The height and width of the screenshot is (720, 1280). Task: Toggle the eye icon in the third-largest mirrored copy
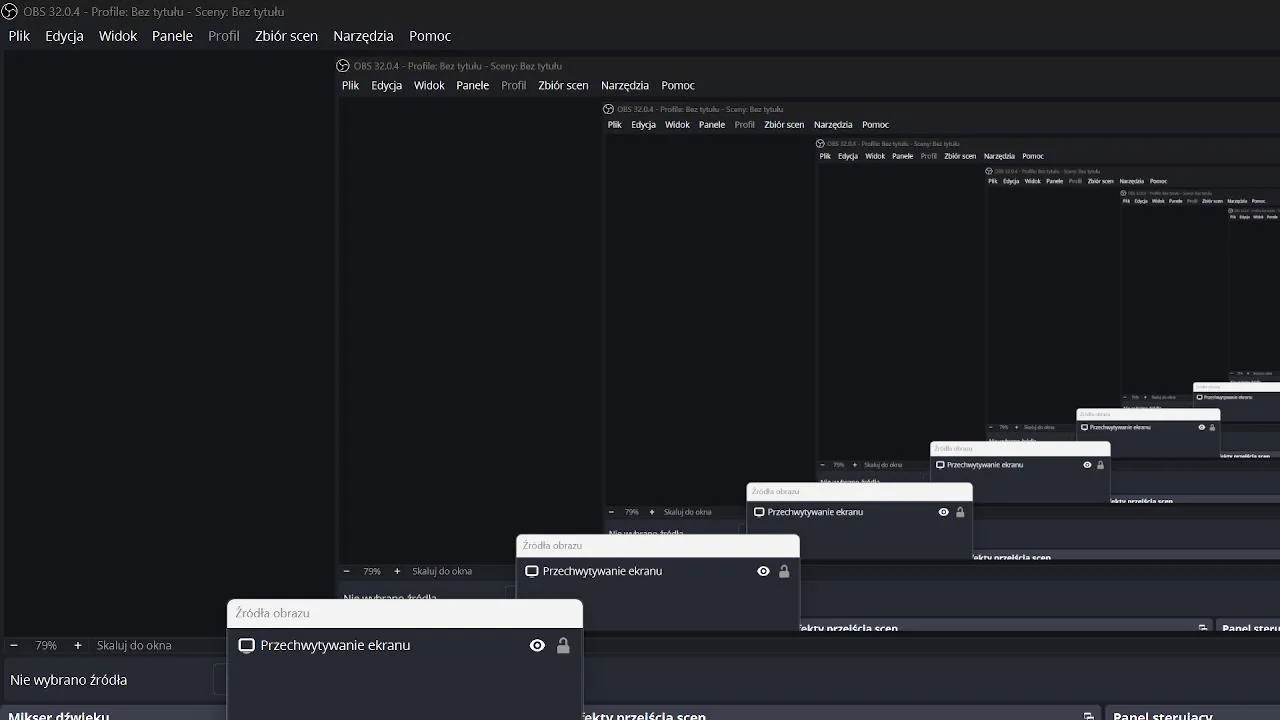(1087, 465)
